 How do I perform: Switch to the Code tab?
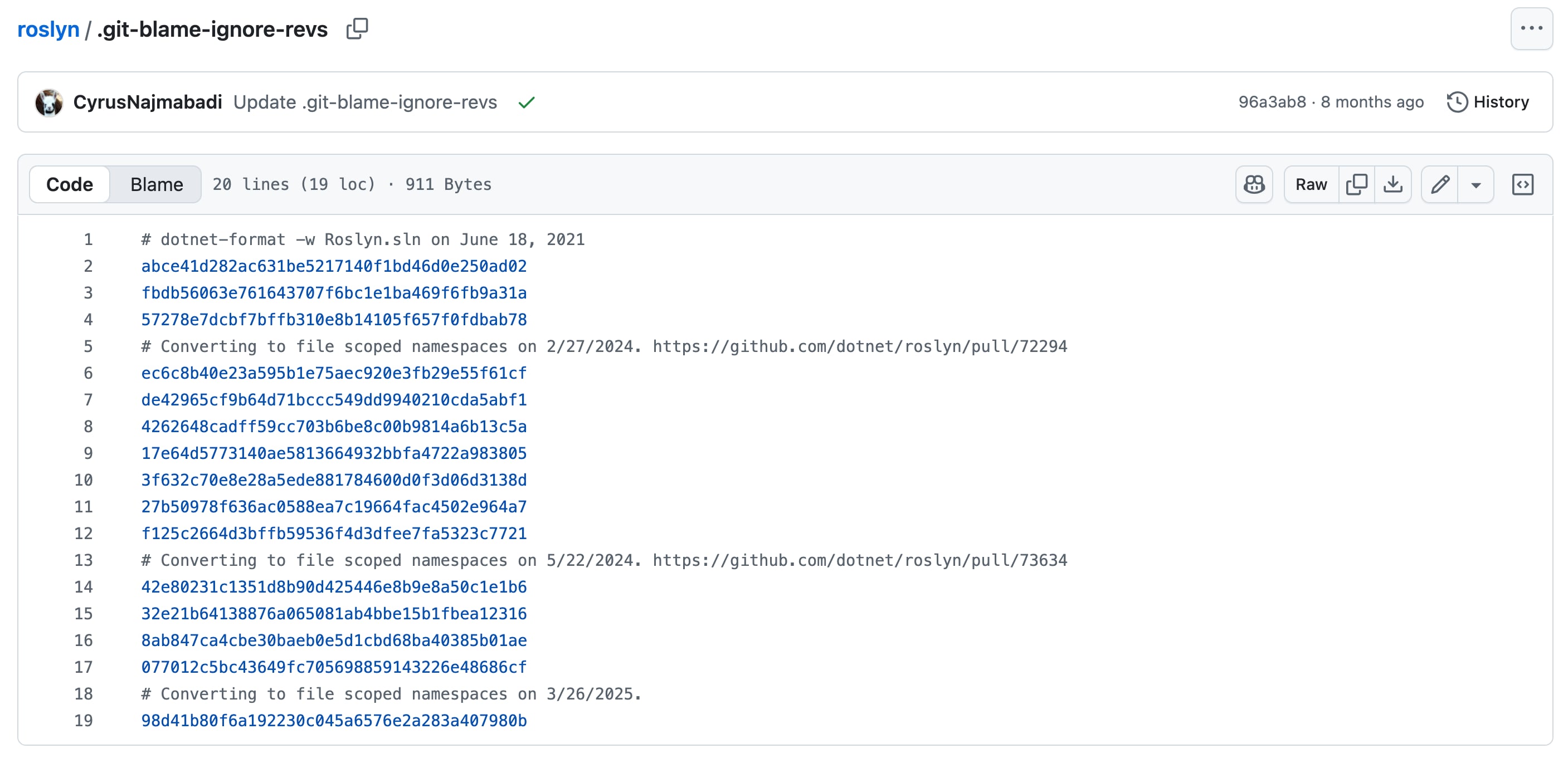(x=70, y=184)
